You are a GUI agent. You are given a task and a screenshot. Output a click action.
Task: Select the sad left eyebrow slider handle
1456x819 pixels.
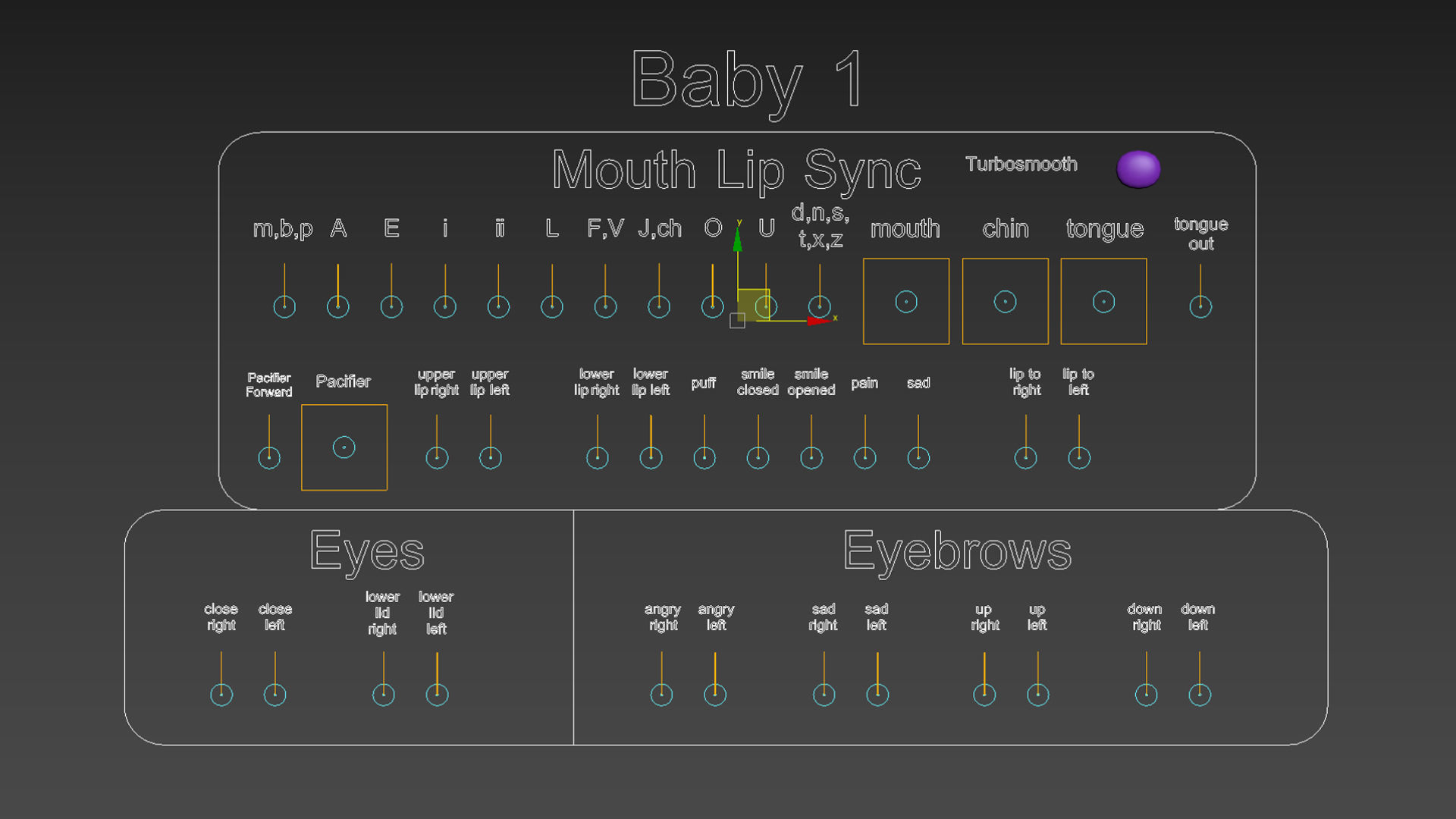(877, 695)
